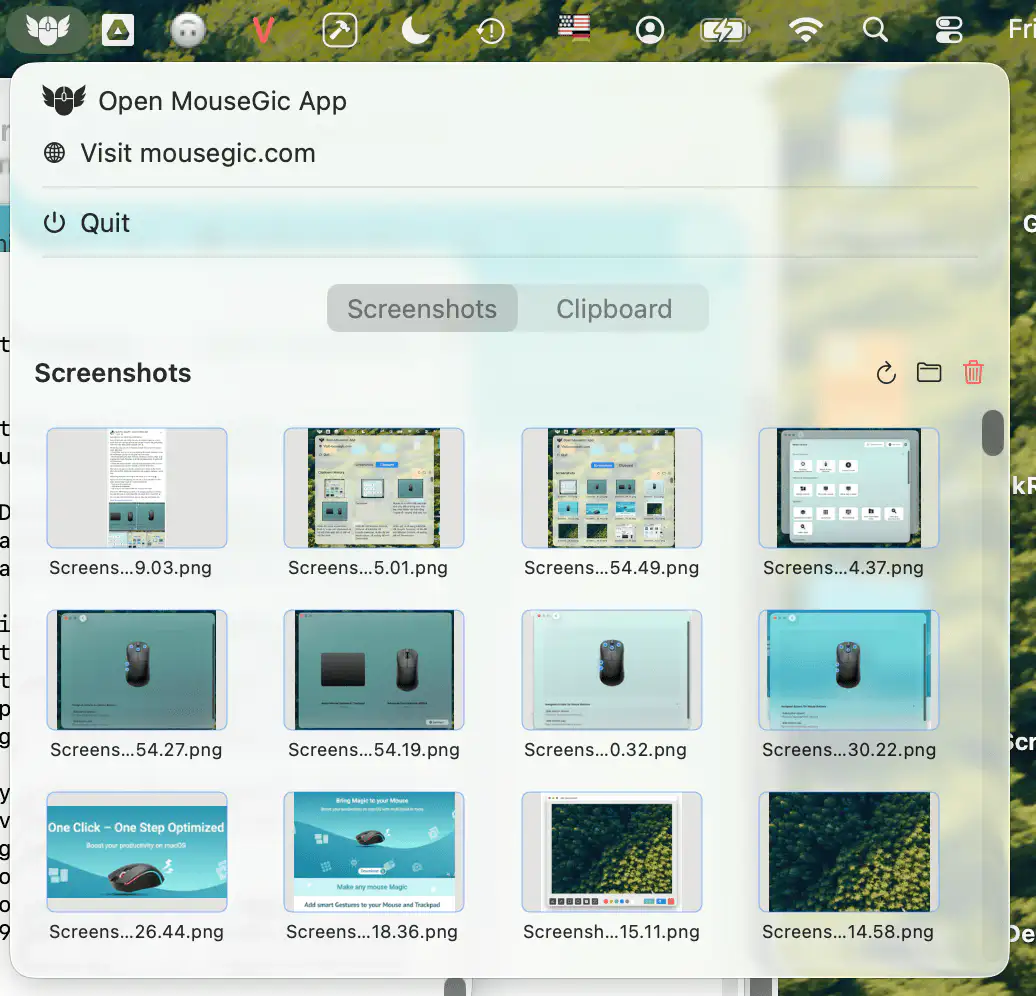This screenshot has height=996, width=1036.
Task: Open Control Center in menu bar
Action: click(x=948, y=30)
